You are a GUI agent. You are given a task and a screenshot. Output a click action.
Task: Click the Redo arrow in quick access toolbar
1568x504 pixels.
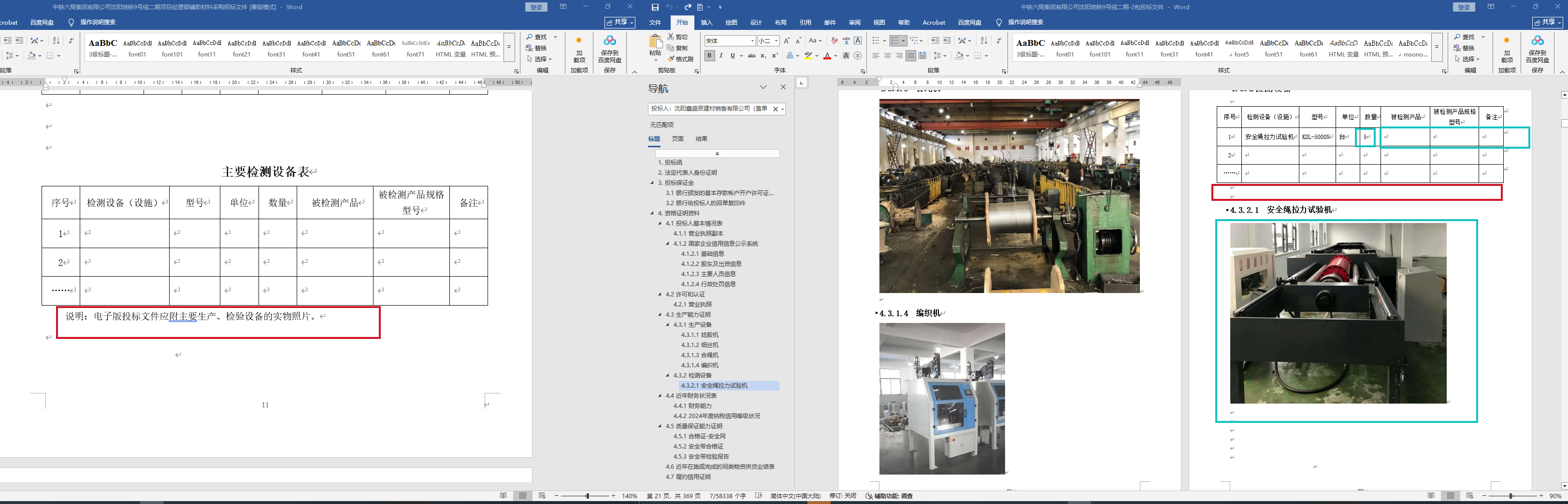pos(688,7)
